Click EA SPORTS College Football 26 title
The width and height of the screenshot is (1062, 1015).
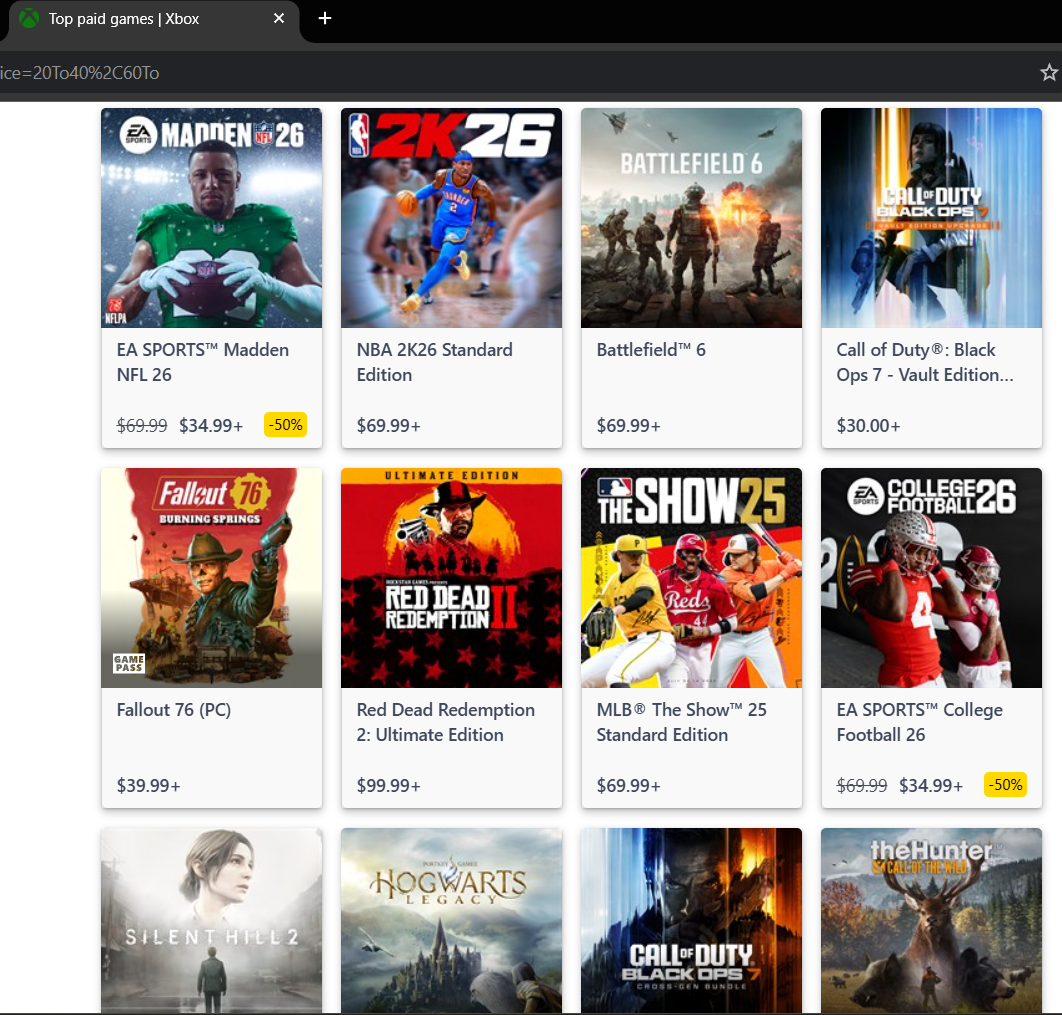tap(920, 722)
